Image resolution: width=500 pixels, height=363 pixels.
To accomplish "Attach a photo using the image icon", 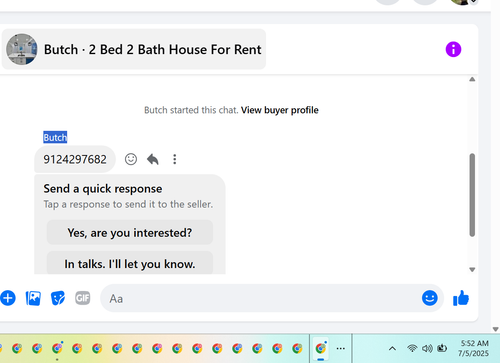I will tap(33, 298).
